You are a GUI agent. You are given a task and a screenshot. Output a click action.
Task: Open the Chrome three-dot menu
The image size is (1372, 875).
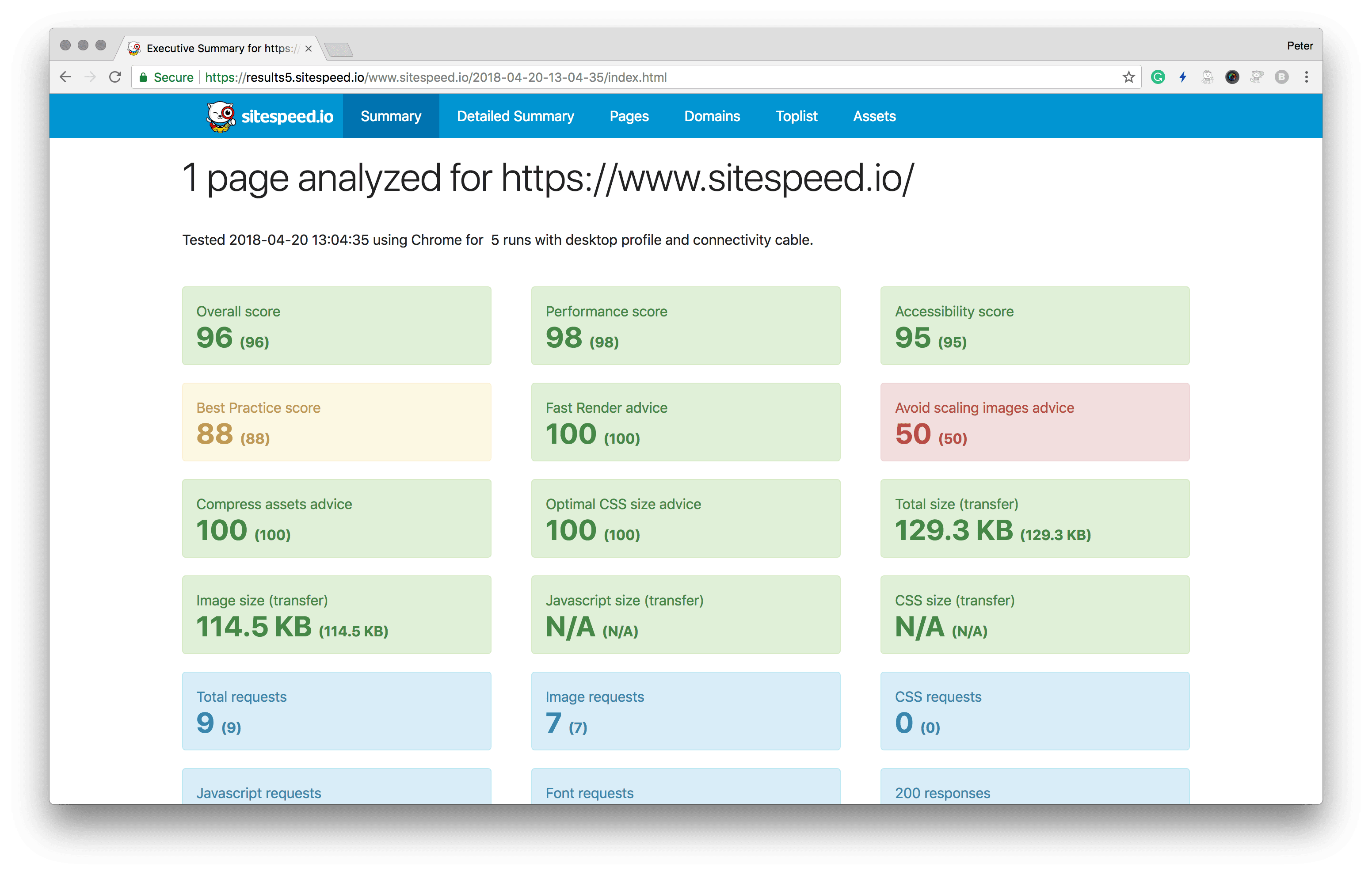coord(1307,77)
